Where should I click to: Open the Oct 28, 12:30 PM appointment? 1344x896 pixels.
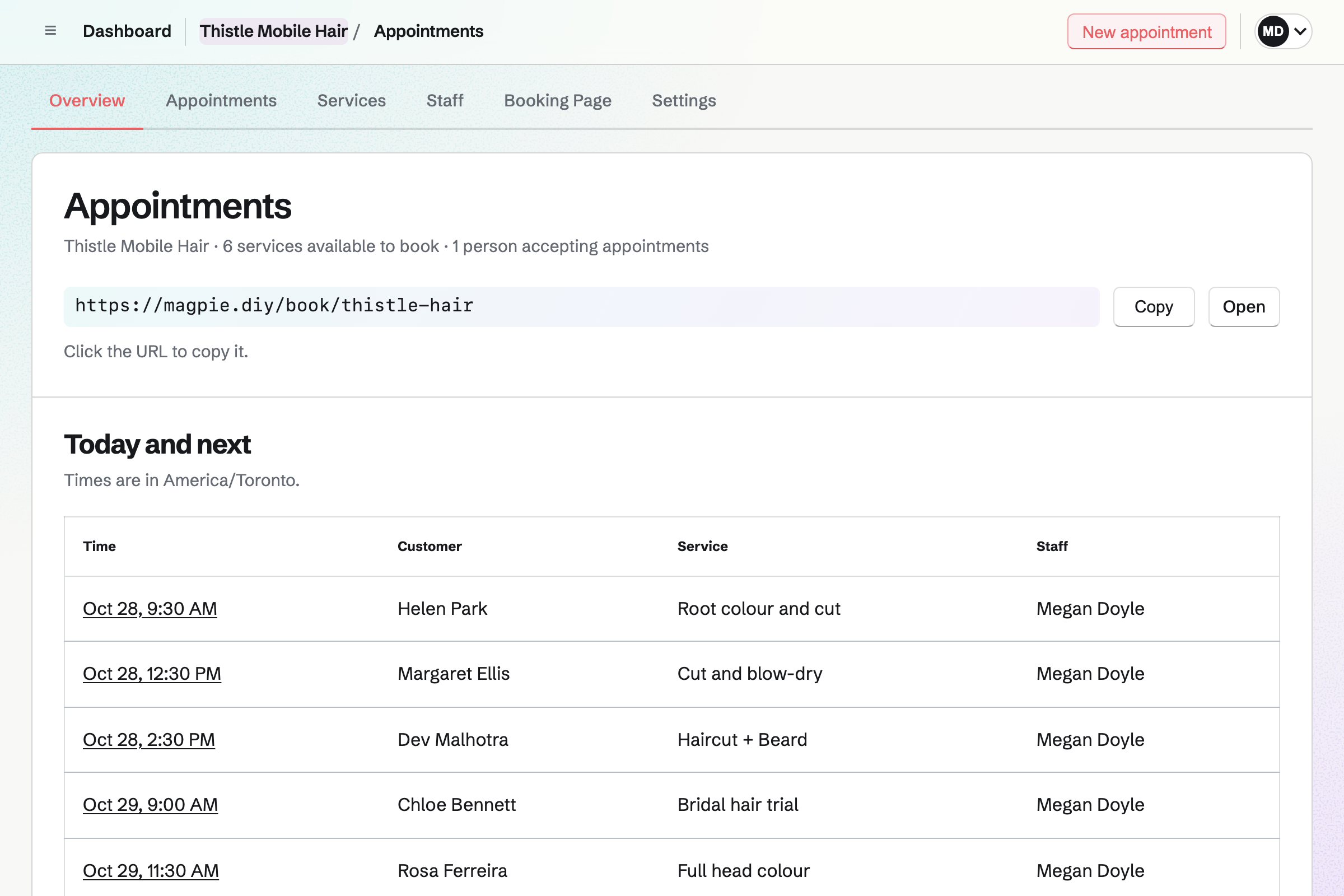click(x=152, y=674)
